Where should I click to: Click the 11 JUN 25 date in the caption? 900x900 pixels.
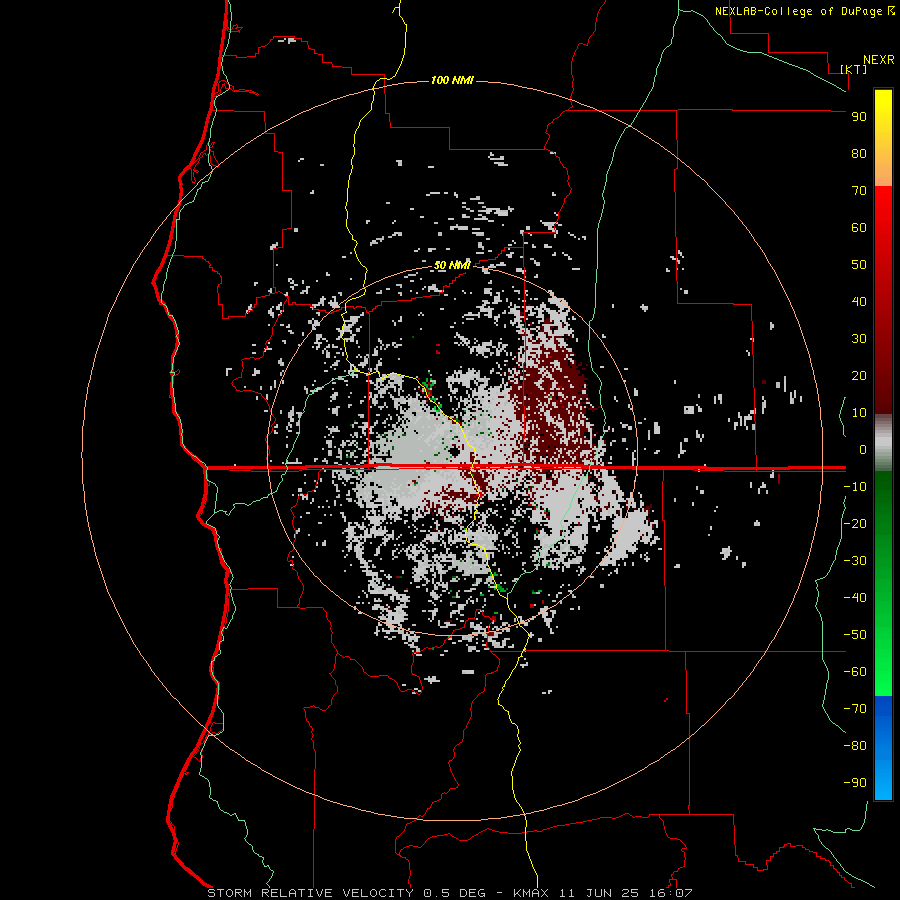click(599, 893)
